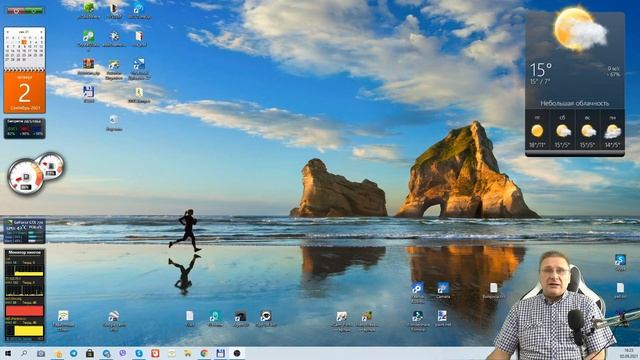
Task: Select highlighted today cell in calendar
Action: click(24, 42)
